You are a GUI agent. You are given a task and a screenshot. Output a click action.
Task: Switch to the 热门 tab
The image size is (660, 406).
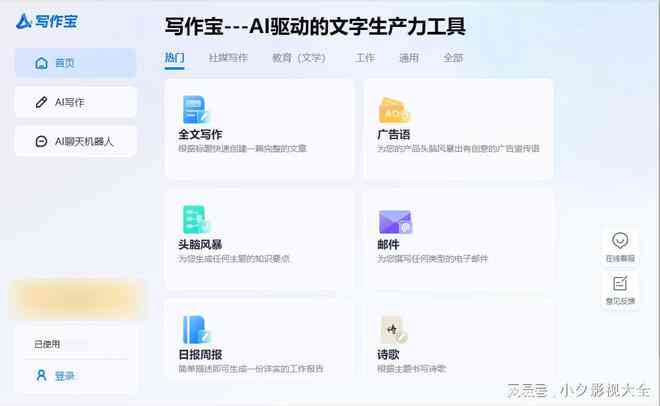tap(174, 58)
